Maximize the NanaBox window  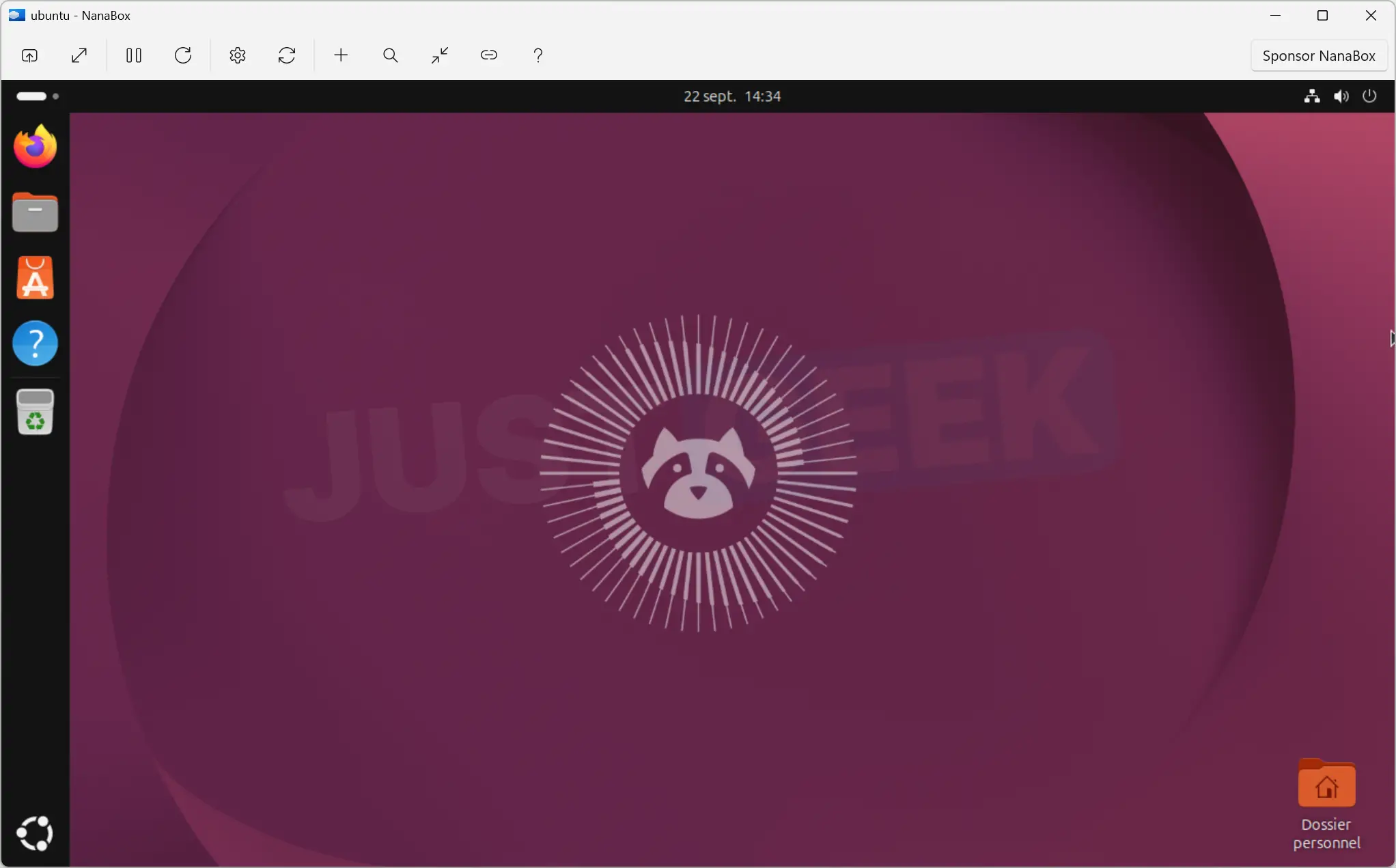point(1322,15)
